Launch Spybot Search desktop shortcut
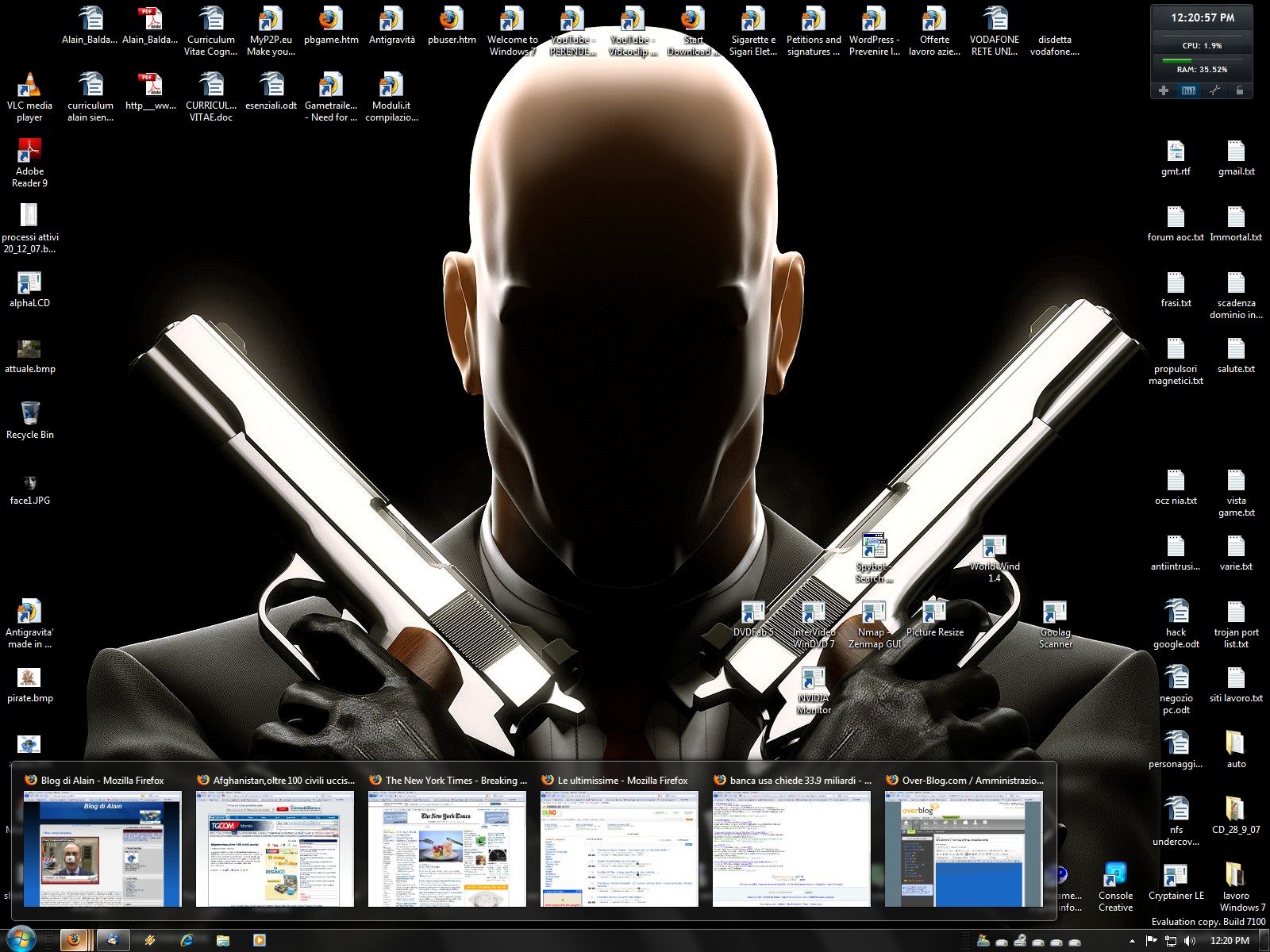The width and height of the screenshot is (1270, 952). coord(874,558)
